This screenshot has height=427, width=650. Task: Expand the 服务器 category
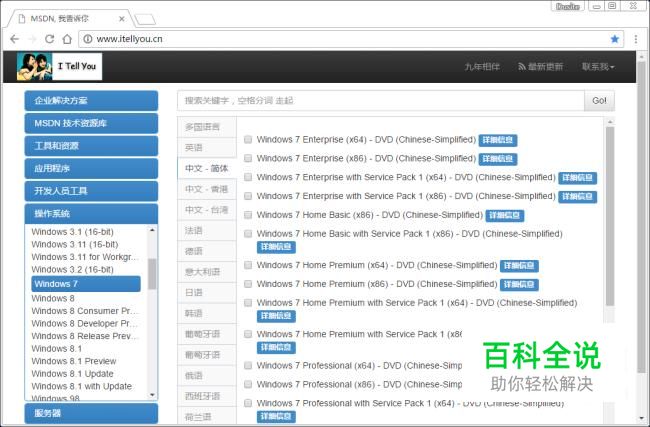click(x=91, y=413)
